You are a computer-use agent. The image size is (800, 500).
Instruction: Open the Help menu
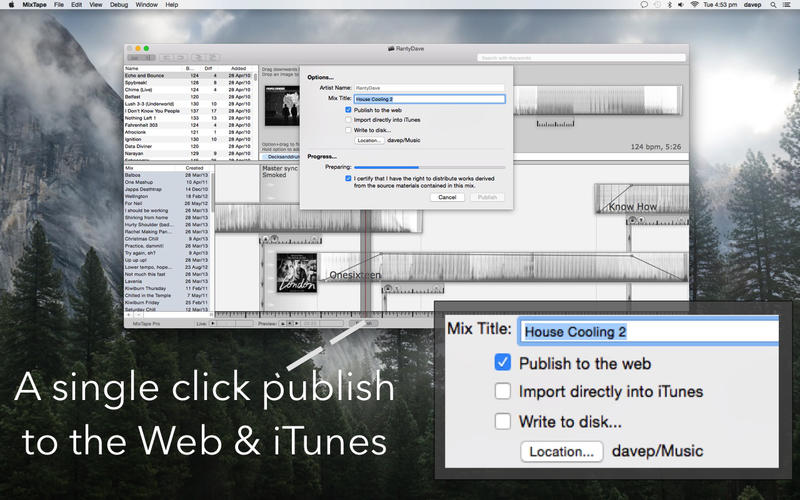171,5
